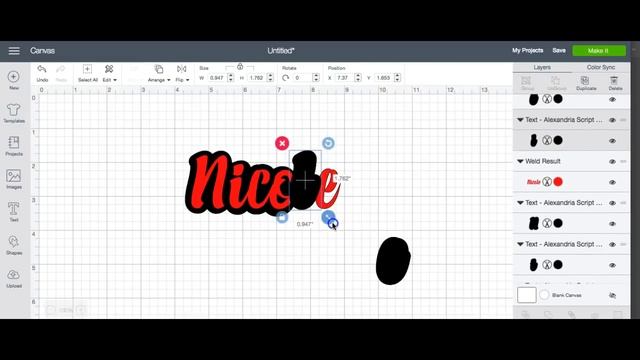Viewport: 640px width, 360px height.
Task: Toggle eye of partially visible top layer row
Action: tap(612, 100)
